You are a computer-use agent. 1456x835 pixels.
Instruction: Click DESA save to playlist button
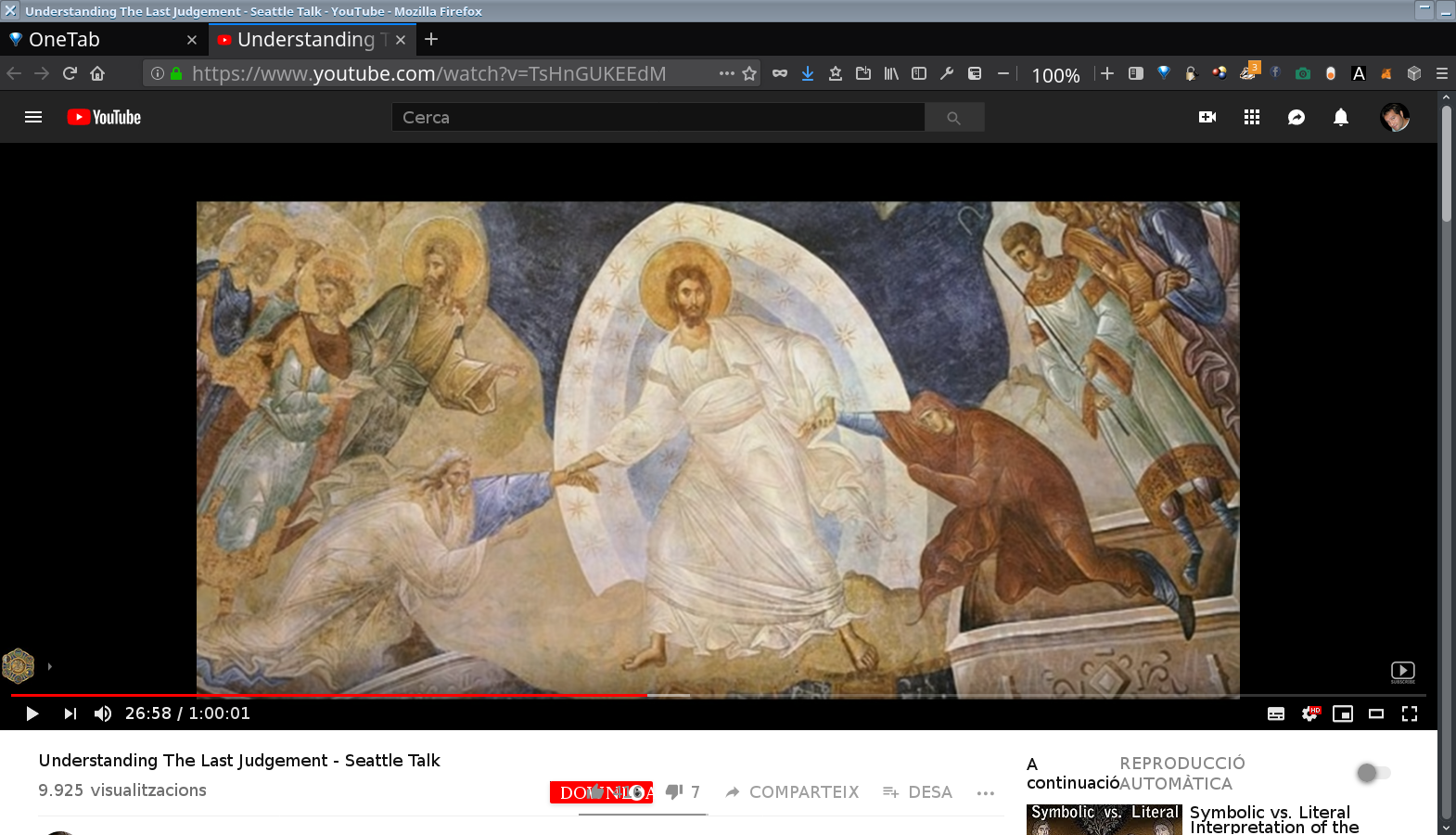(x=917, y=792)
